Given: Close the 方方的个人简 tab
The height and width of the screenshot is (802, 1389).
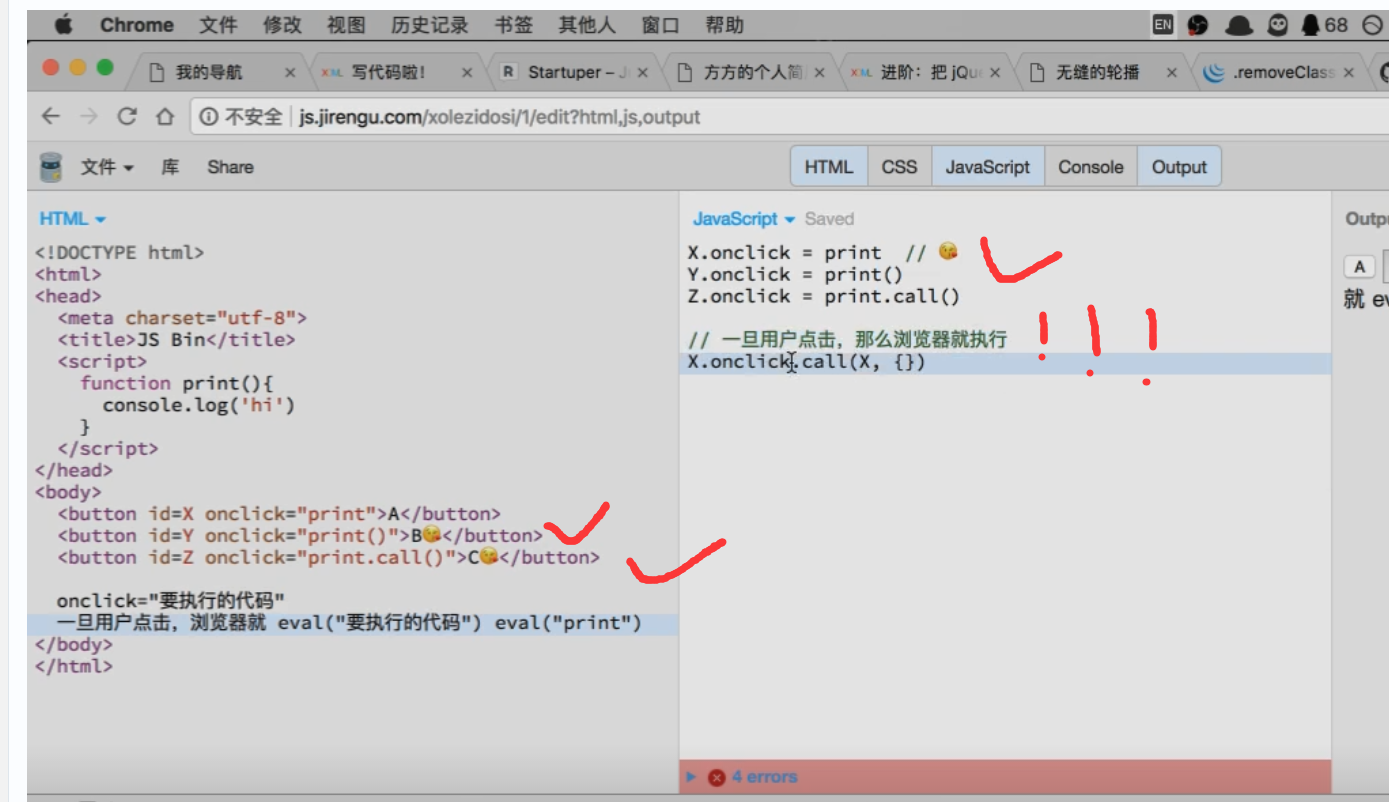Looking at the screenshot, I should coord(820,72).
